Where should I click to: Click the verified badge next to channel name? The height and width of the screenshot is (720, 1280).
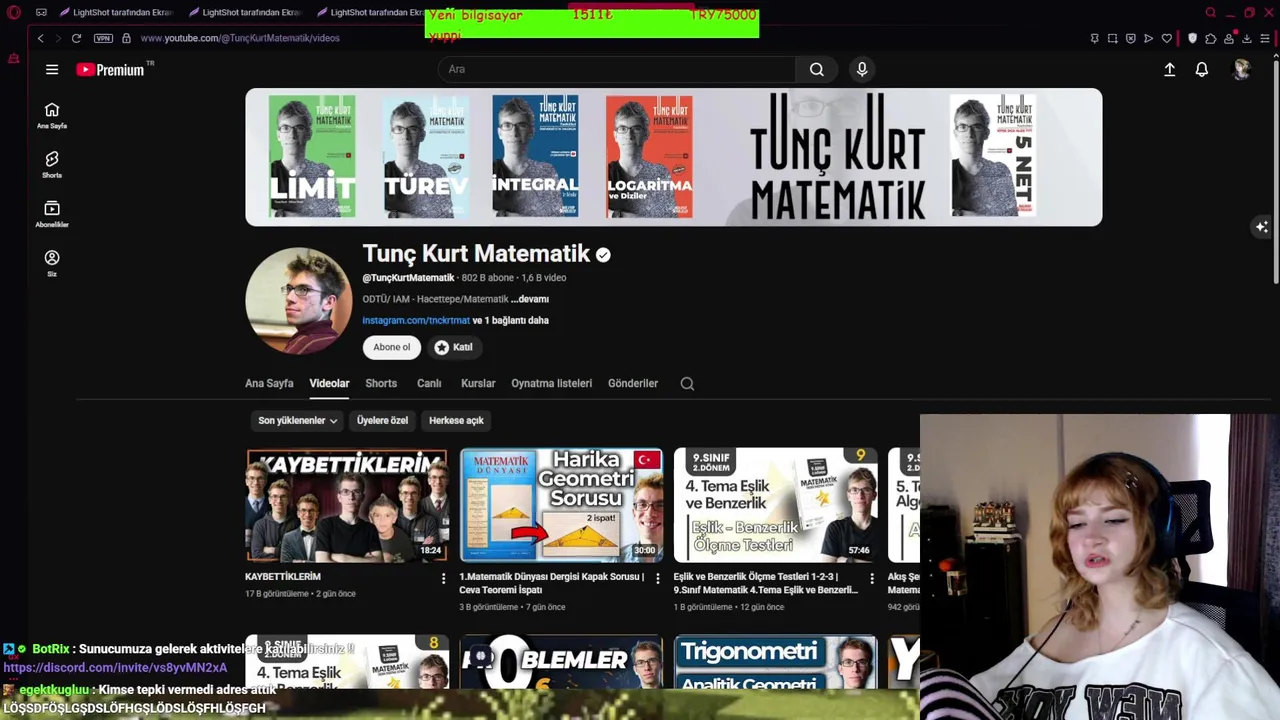(603, 255)
